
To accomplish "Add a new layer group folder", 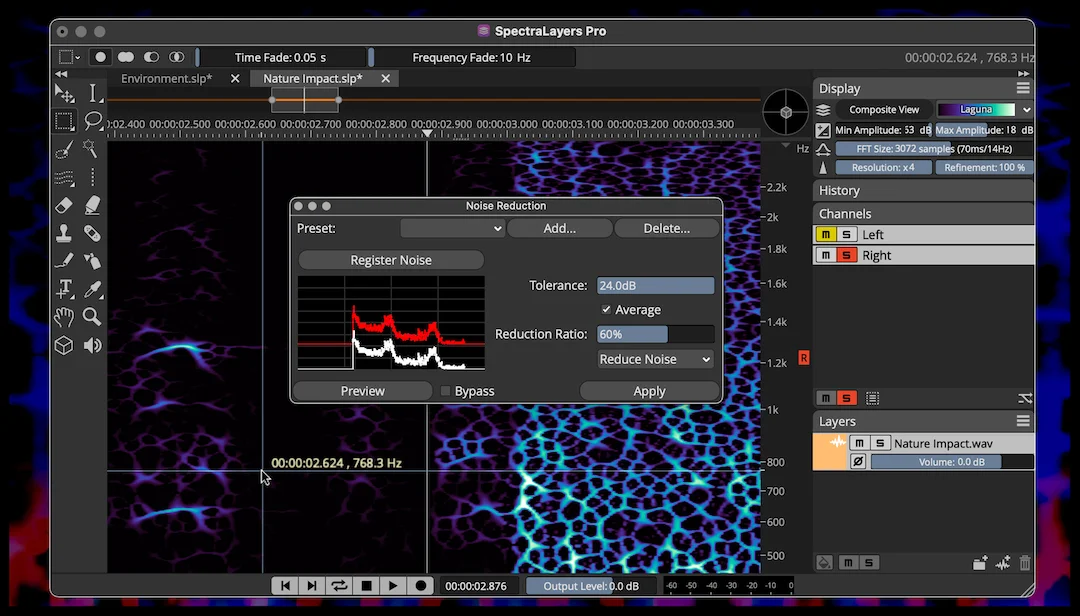I will 980,563.
